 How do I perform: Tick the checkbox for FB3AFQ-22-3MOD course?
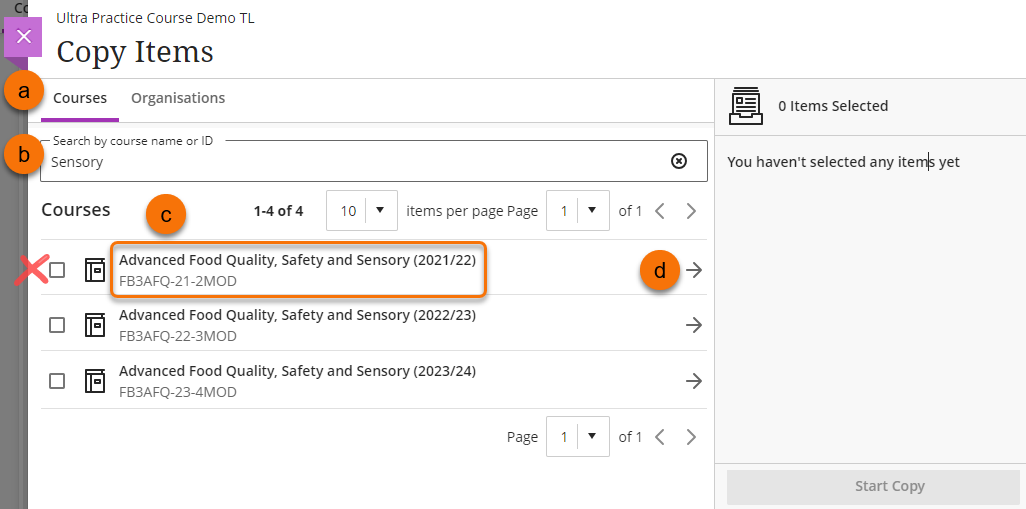(x=58, y=325)
